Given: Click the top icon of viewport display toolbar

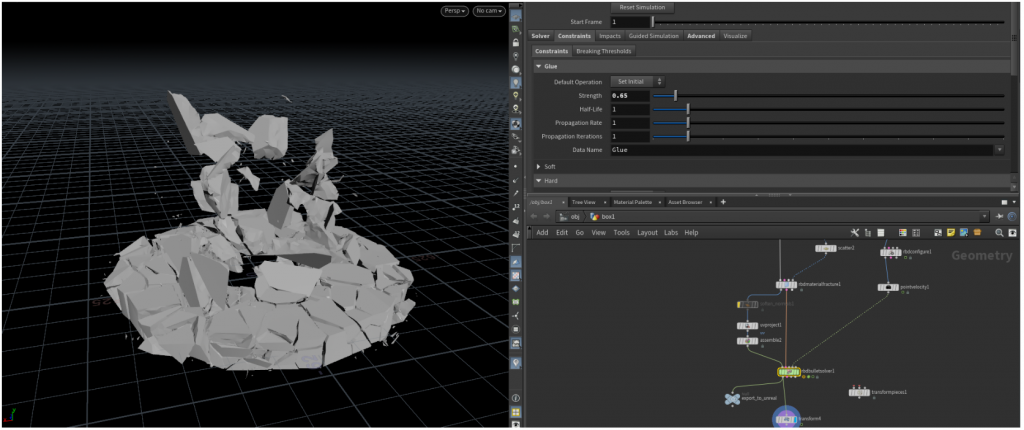Looking at the screenshot, I should click(x=516, y=16).
